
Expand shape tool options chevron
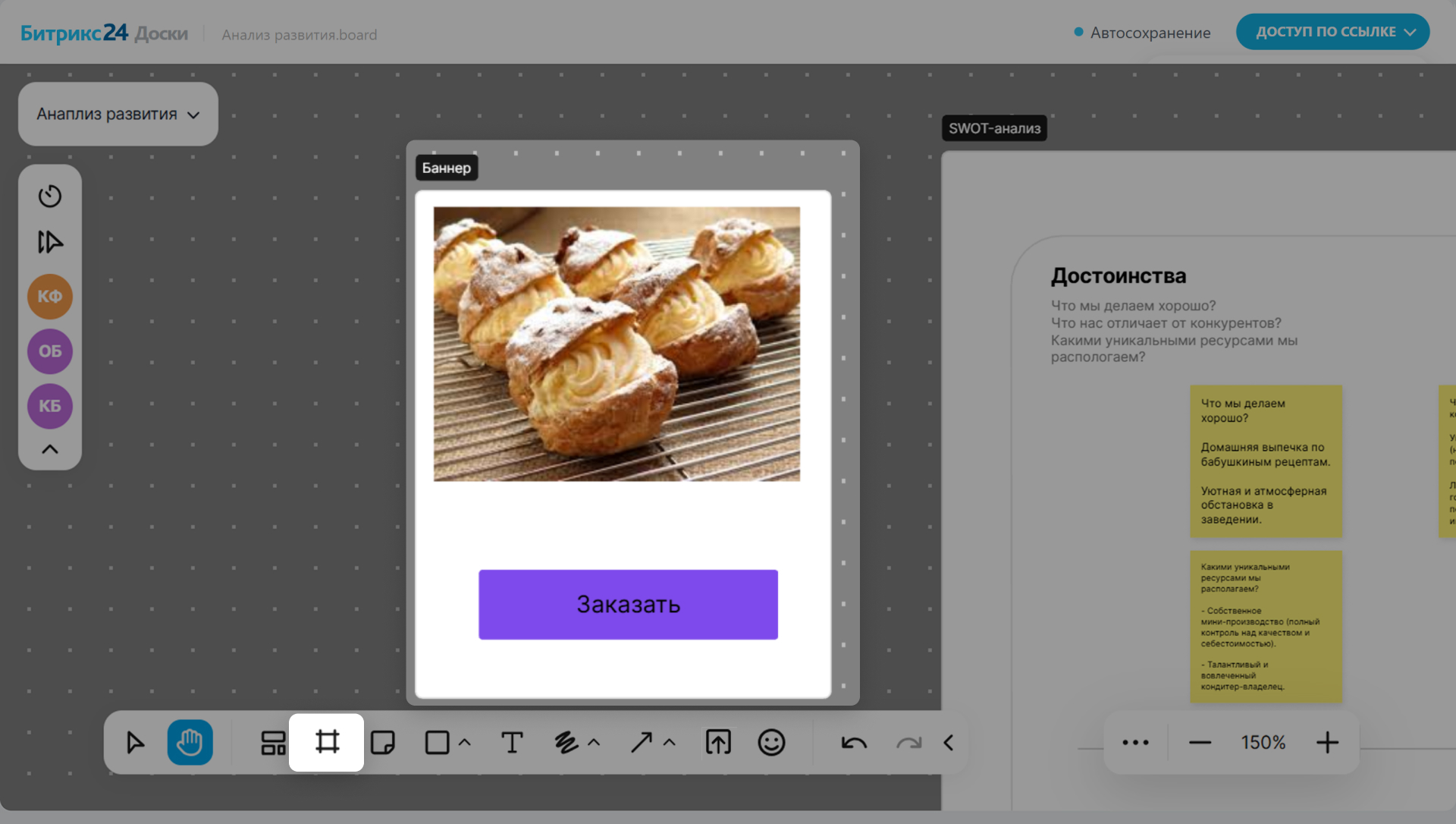pyautogui.click(x=465, y=743)
